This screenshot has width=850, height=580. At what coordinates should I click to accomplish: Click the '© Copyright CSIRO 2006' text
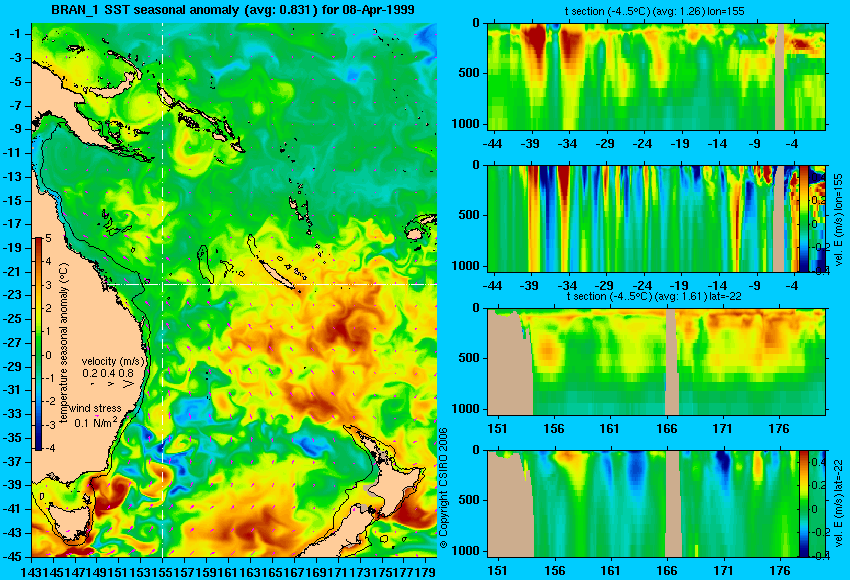443,488
